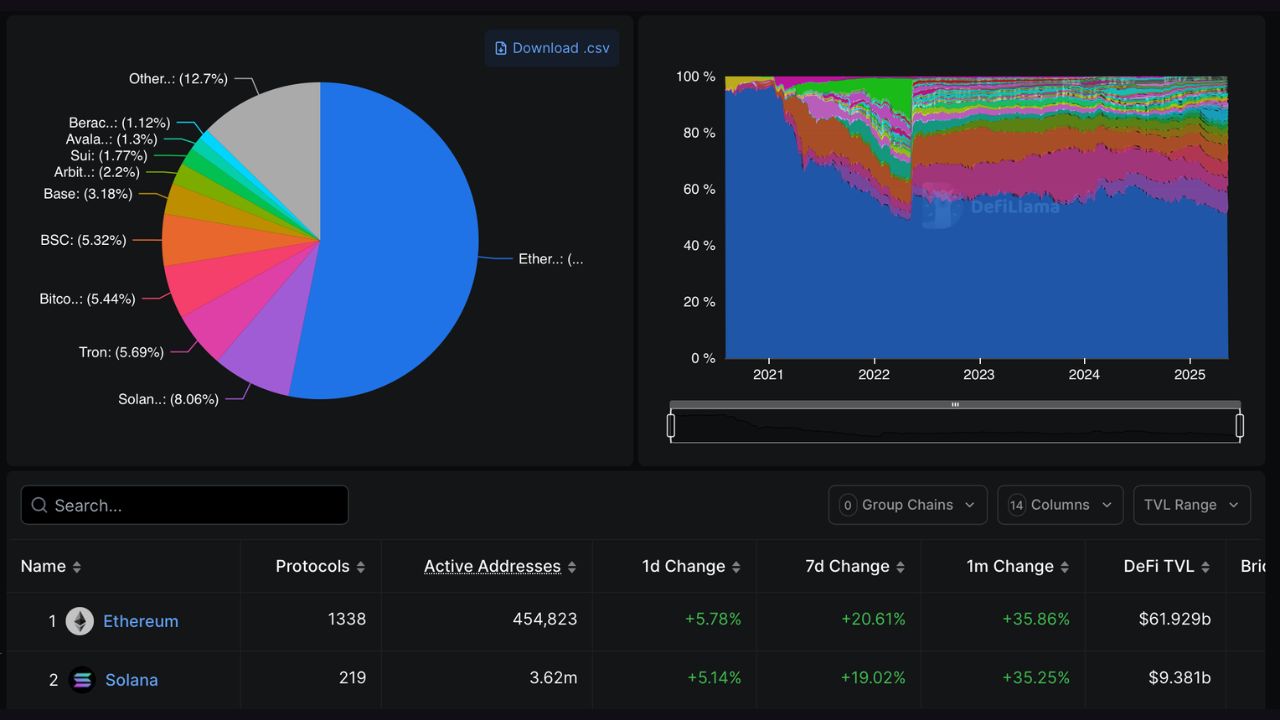
Task: Click the 'Arbit..: (2.2%)' pie label
Action: coord(97,172)
